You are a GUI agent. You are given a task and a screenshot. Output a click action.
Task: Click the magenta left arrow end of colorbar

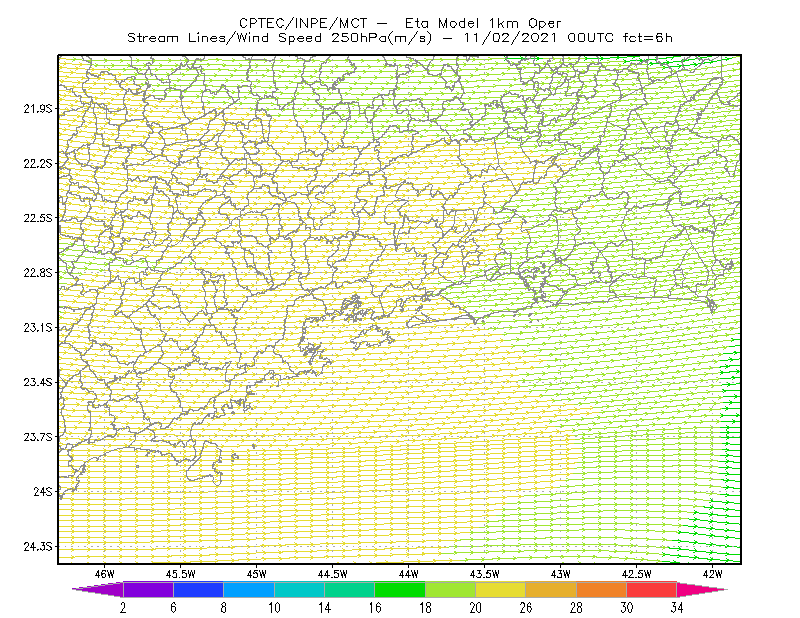[x=97, y=589]
